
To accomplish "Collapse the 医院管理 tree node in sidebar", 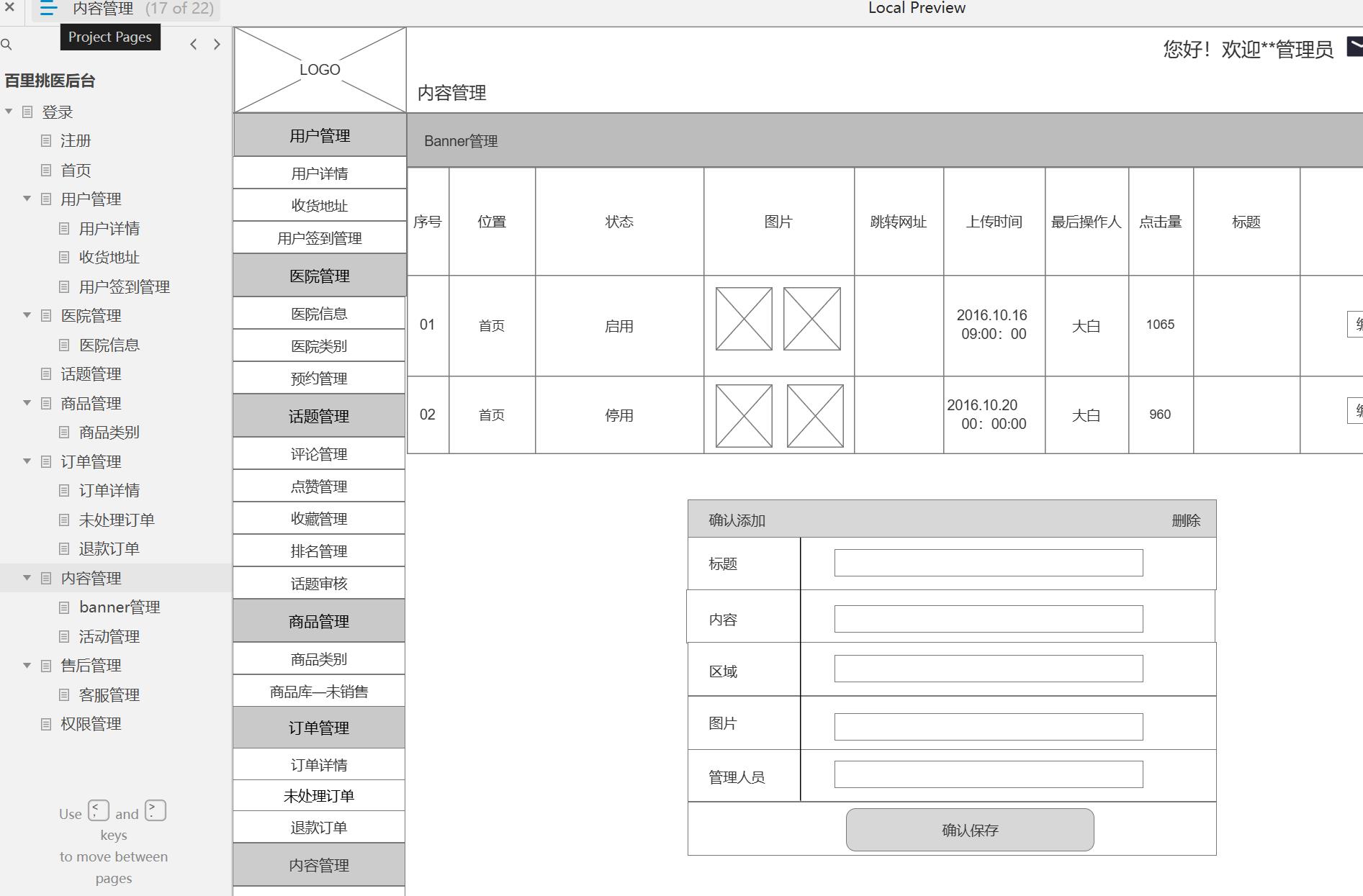I will click(x=27, y=315).
